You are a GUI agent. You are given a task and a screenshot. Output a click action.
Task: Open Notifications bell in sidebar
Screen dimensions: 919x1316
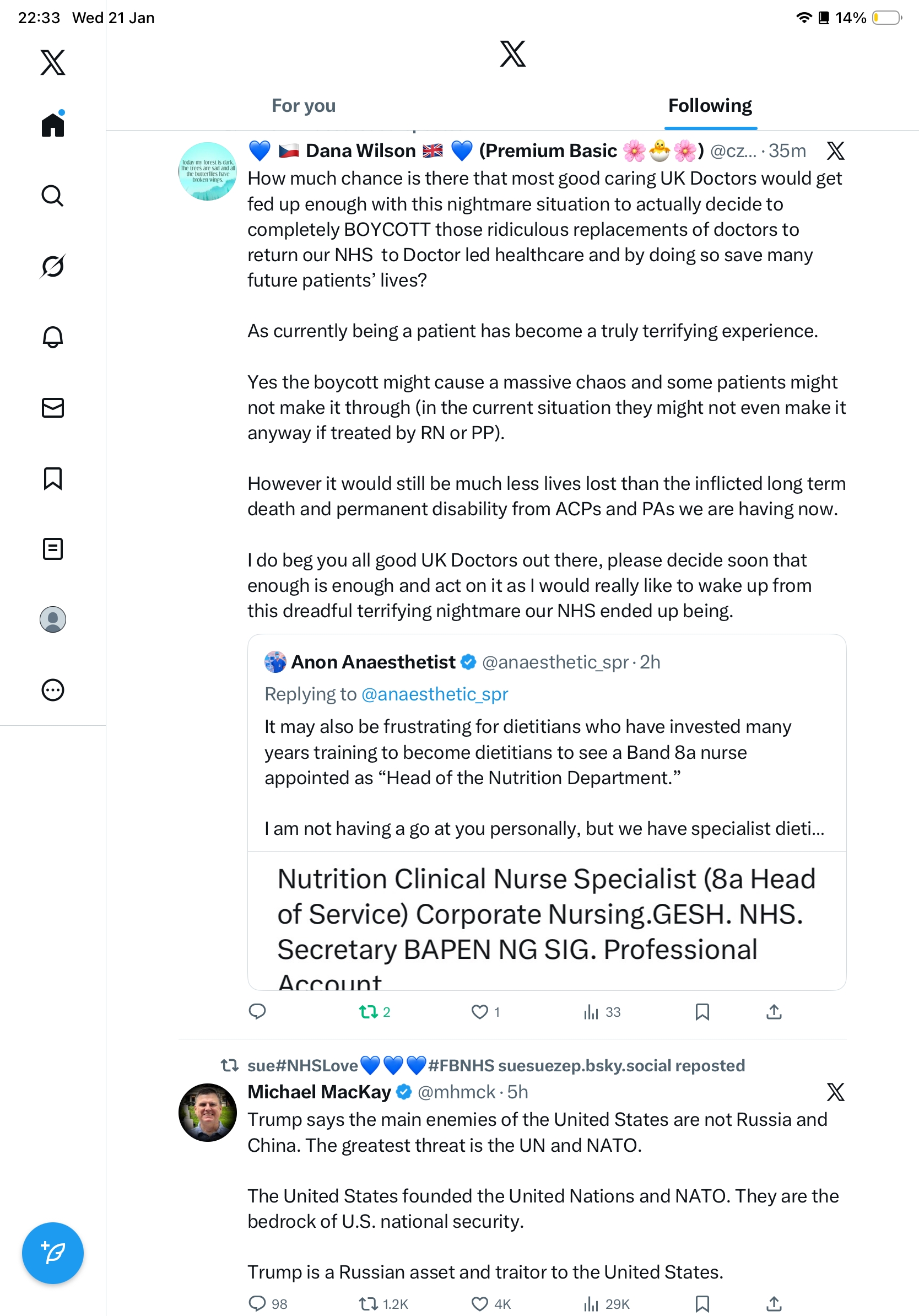point(53,337)
